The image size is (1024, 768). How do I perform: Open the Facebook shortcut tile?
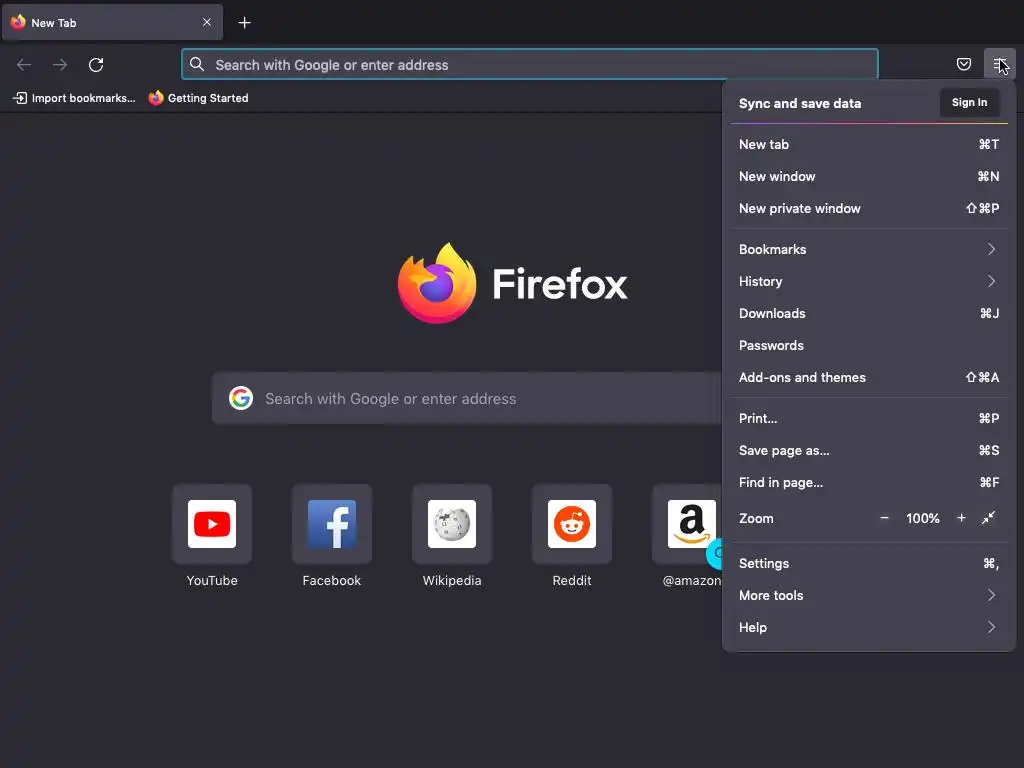click(x=332, y=524)
